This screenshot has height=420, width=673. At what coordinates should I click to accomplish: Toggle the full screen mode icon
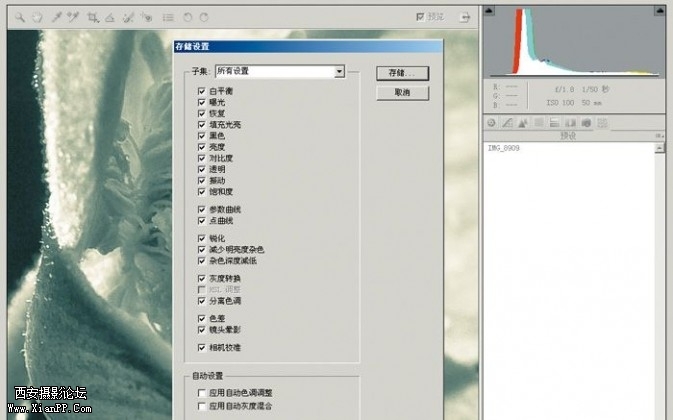[x=464, y=17]
